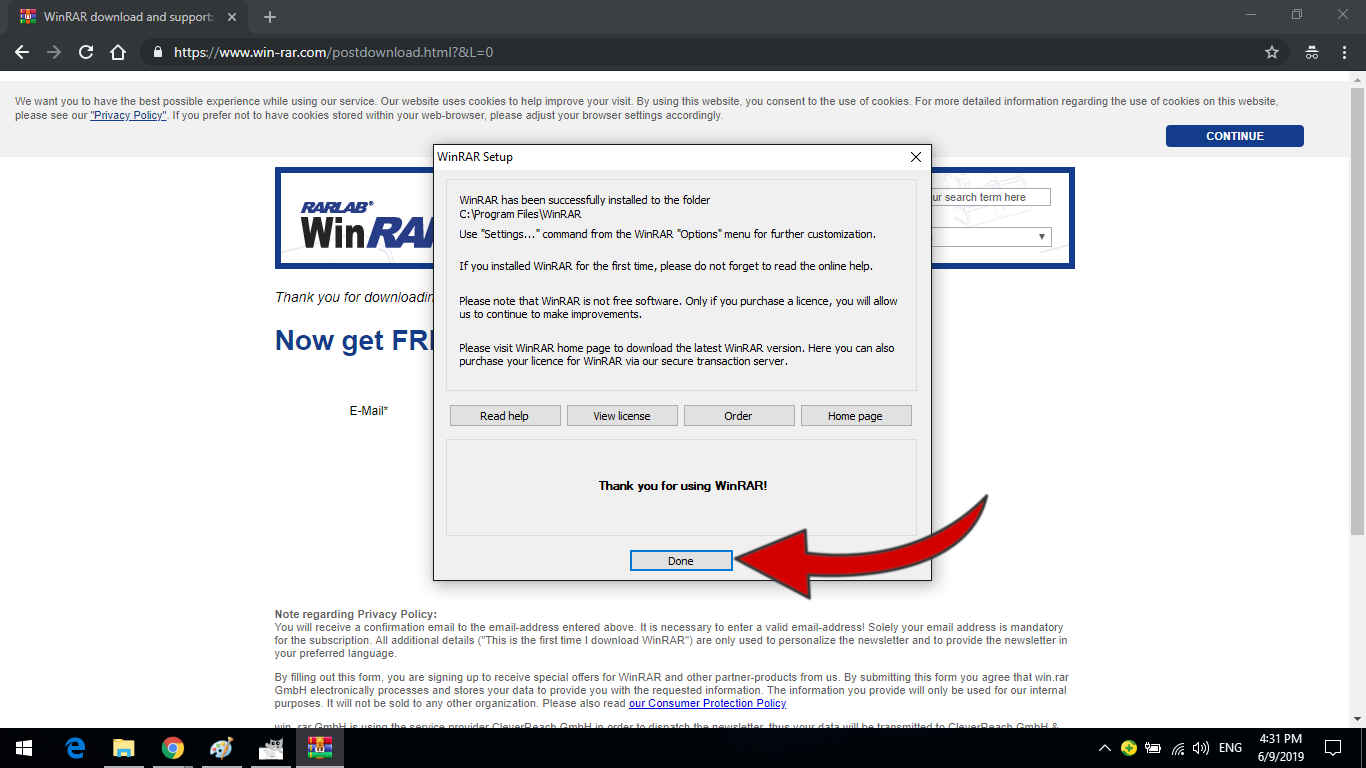Restore down the Chrome window
The image size is (1366, 768).
click(x=1297, y=15)
